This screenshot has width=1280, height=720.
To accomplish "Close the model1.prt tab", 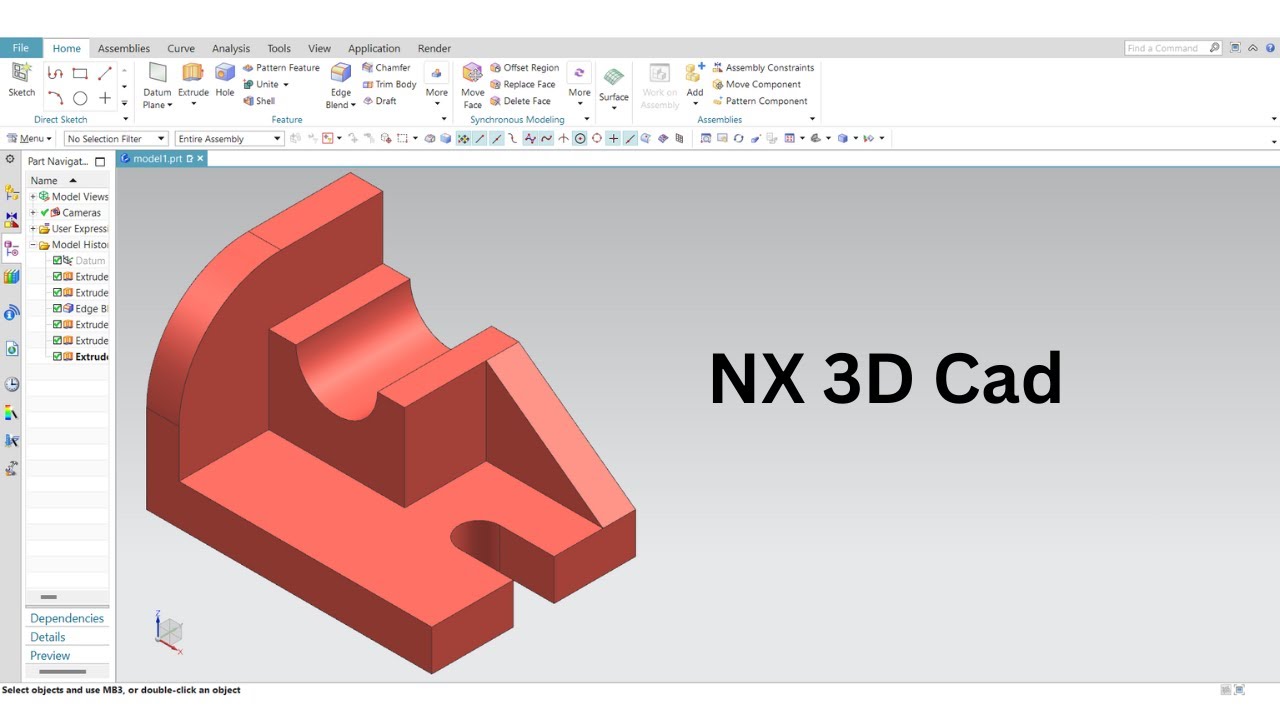I will click(x=200, y=158).
